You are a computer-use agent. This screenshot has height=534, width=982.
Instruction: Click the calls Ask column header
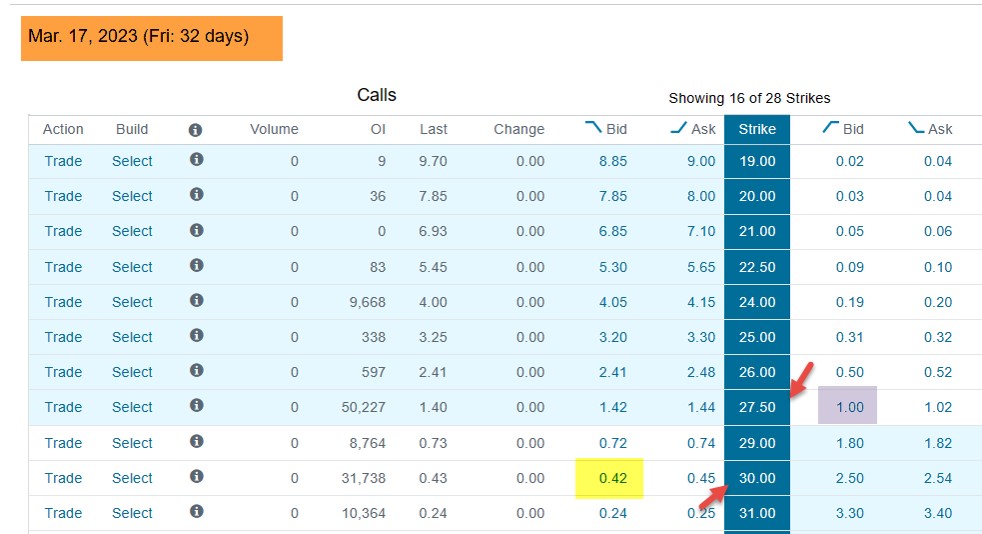(693, 128)
